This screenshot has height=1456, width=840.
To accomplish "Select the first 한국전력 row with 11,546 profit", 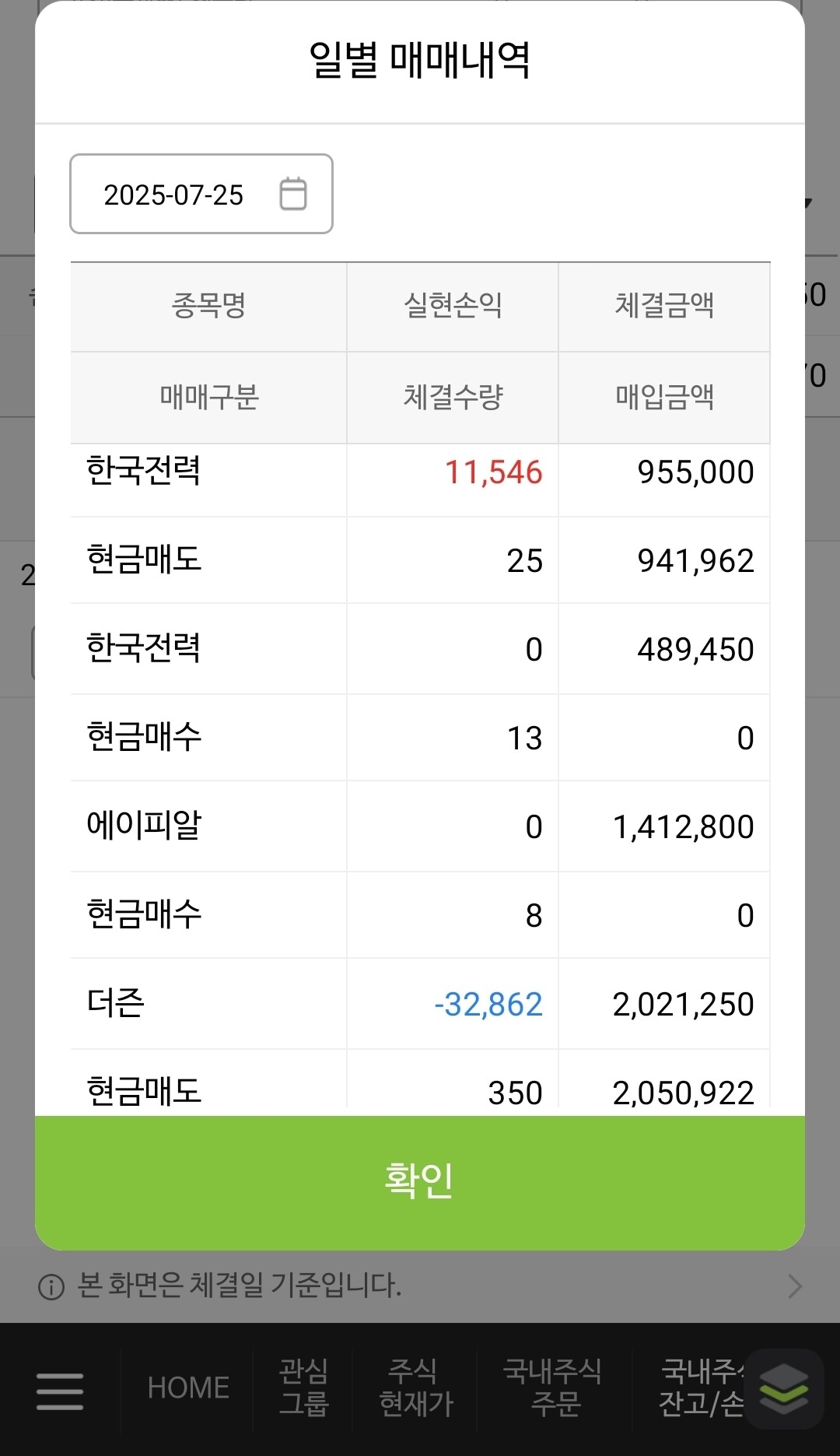I will [x=420, y=473].
